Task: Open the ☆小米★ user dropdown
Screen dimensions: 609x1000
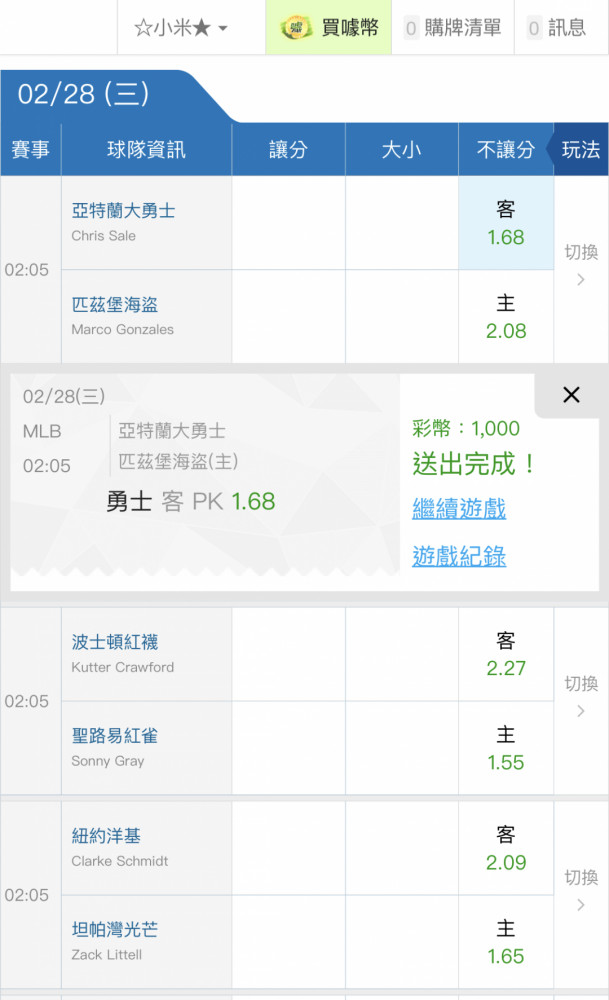Action: (x=181, y=27)
